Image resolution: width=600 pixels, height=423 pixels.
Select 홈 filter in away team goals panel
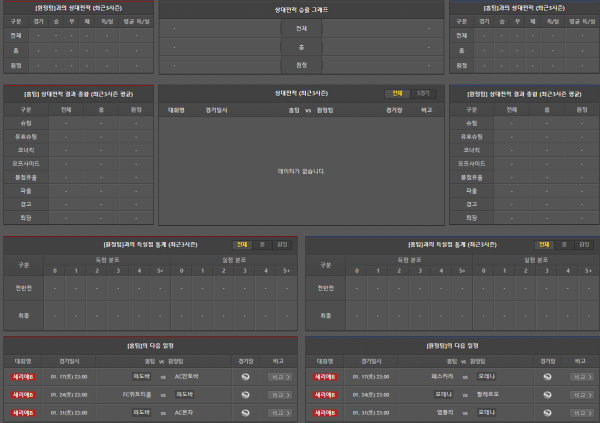coord(563,244)
